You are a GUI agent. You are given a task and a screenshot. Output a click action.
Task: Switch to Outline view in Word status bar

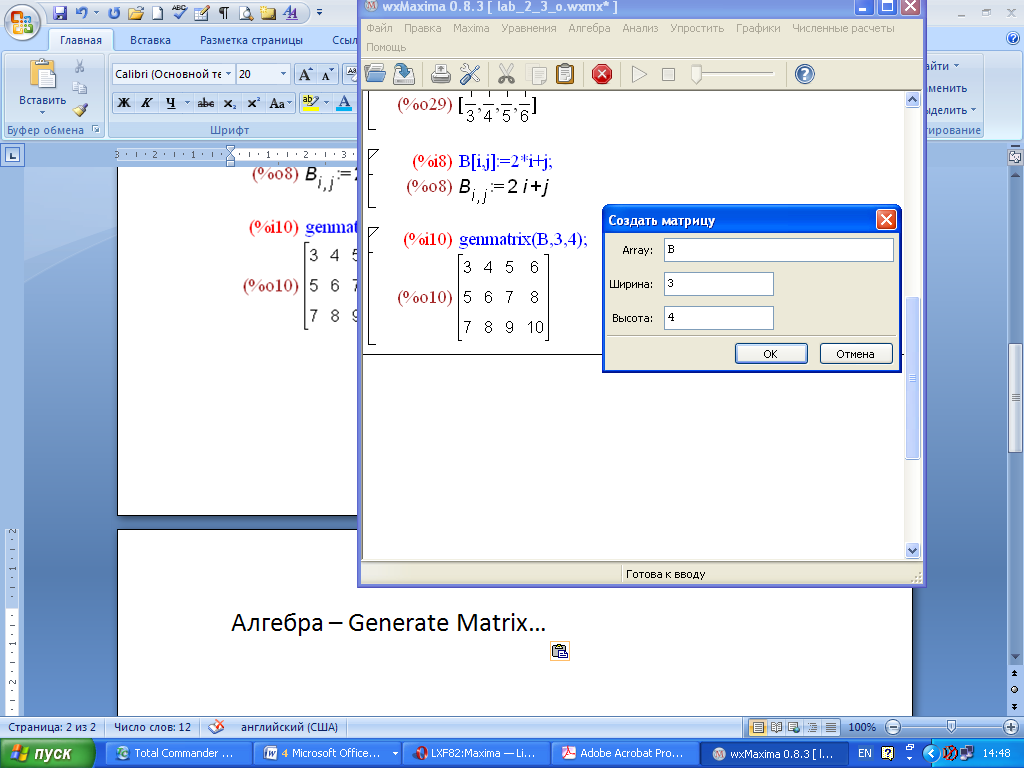pos(812,727)
